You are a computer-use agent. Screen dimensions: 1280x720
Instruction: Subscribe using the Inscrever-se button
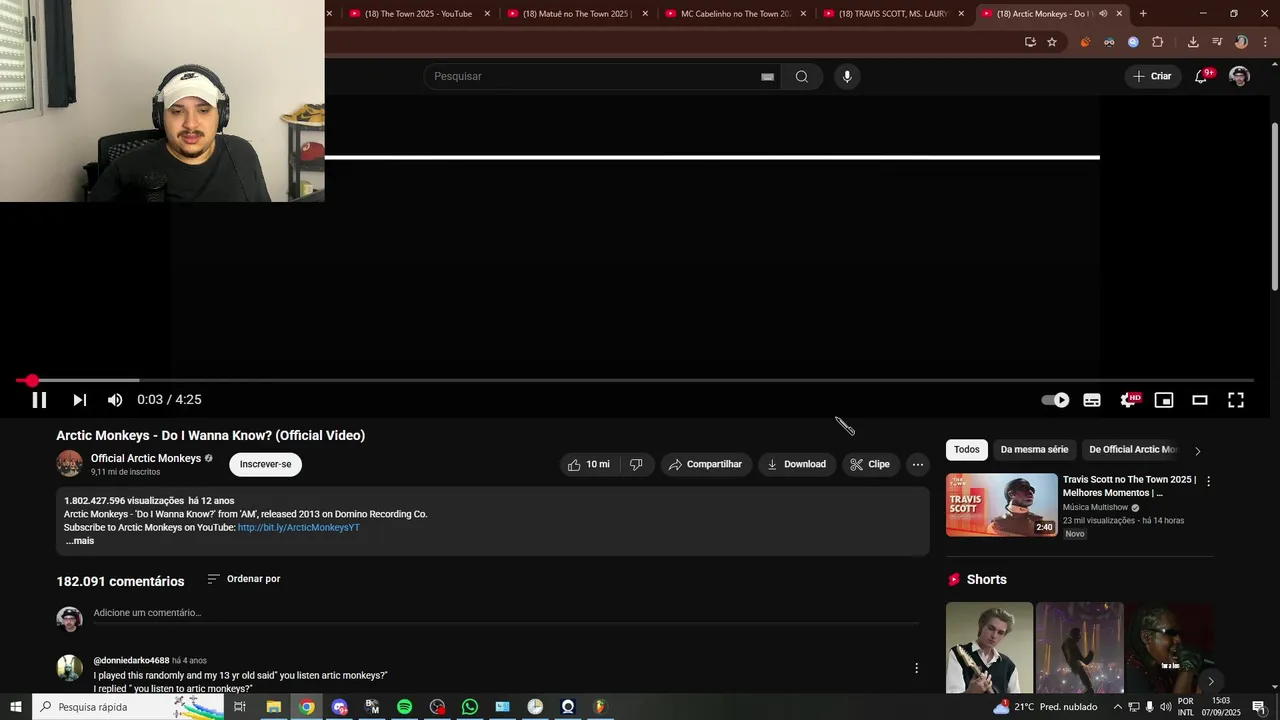click(x=265, y=464)
